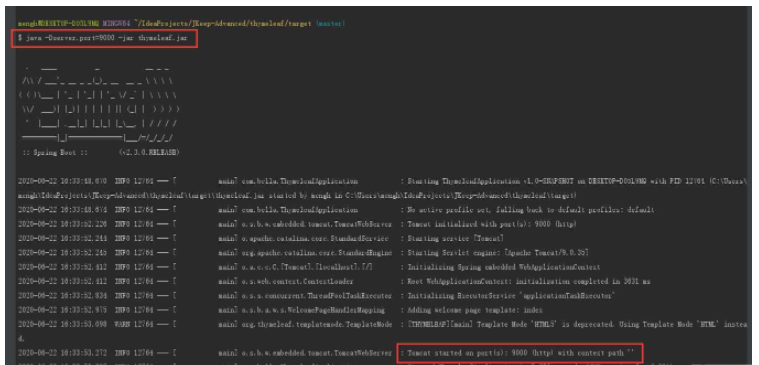Viewport: 759px width, 365px height.
Task: Click 'No active profile set' log message
Action: point(531,210)
